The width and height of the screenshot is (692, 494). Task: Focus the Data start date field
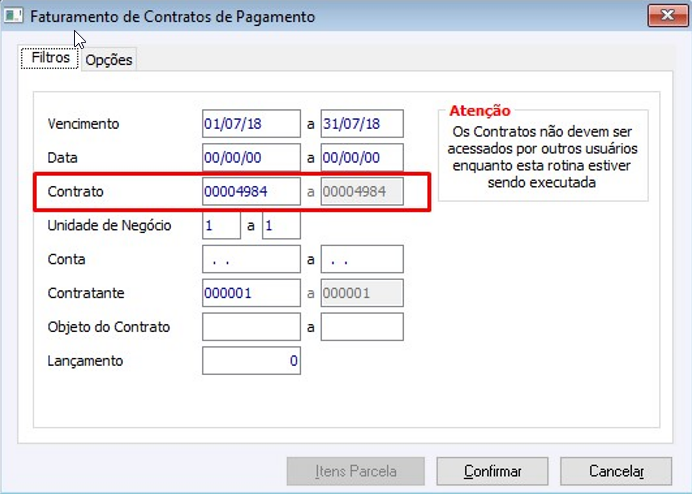[252, 158]
